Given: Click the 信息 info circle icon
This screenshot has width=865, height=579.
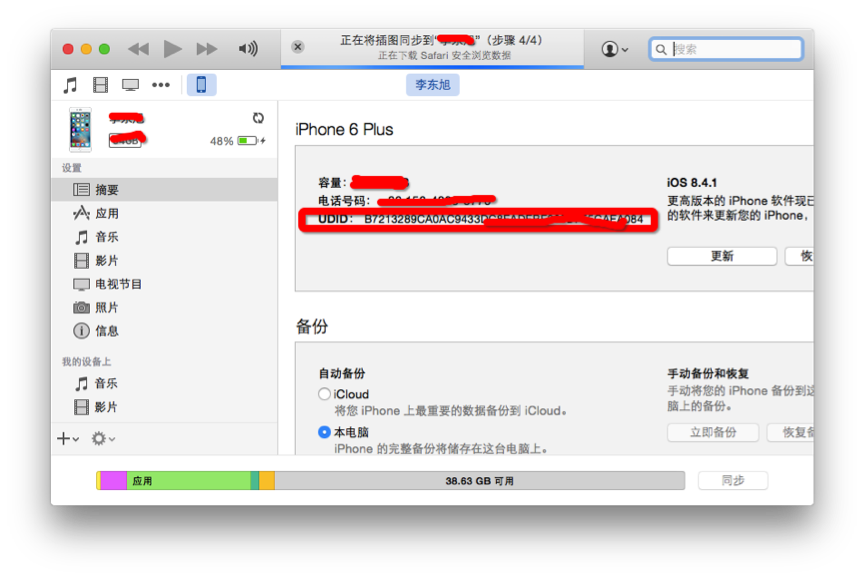Looking at the screenshot, I should tap(81, 331).
